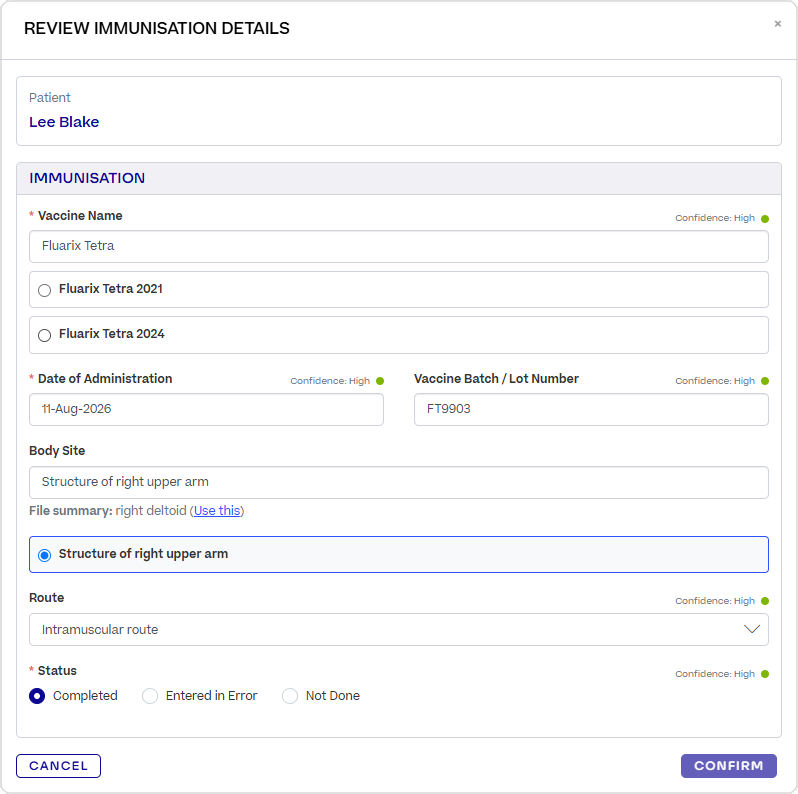Viewport: 798px width, 794px height.
Task: Cancel the immunisation review
Action: (x=58, y=766)
